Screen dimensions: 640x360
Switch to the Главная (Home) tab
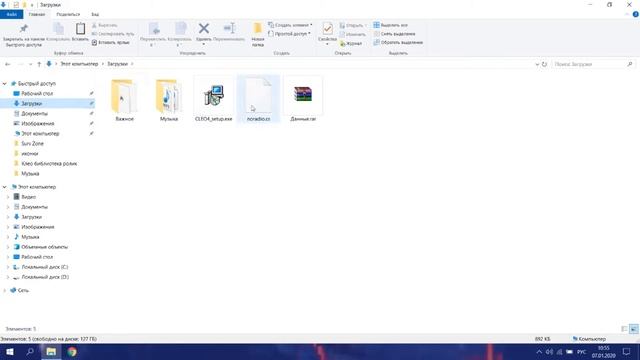[x=37, y=14]
